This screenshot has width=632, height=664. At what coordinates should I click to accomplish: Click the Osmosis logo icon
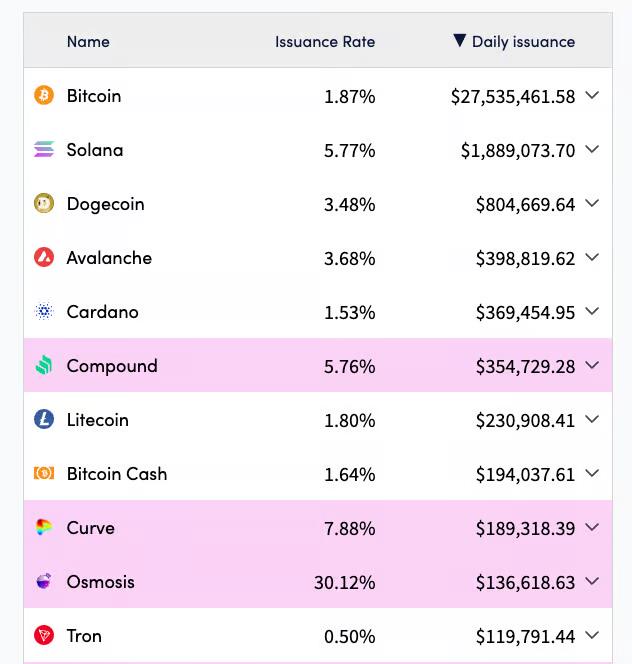[x=44, y=582]
